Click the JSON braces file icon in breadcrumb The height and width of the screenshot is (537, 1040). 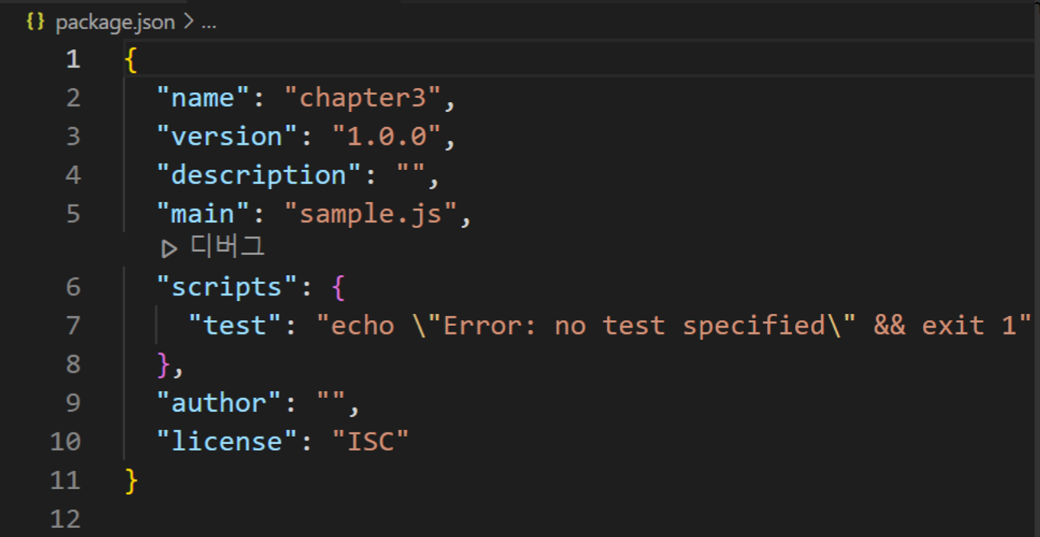35,22
